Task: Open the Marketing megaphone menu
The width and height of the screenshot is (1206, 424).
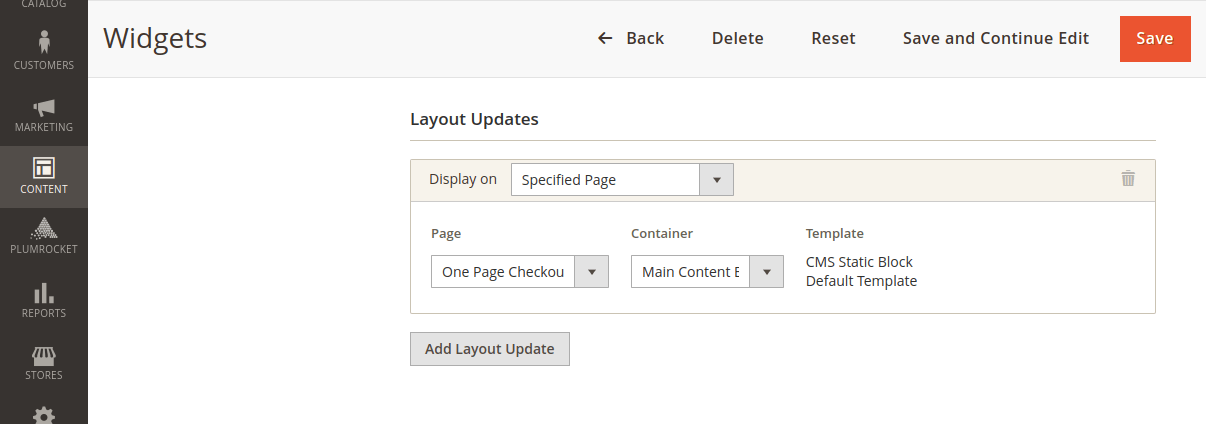Action: [44, 115]
